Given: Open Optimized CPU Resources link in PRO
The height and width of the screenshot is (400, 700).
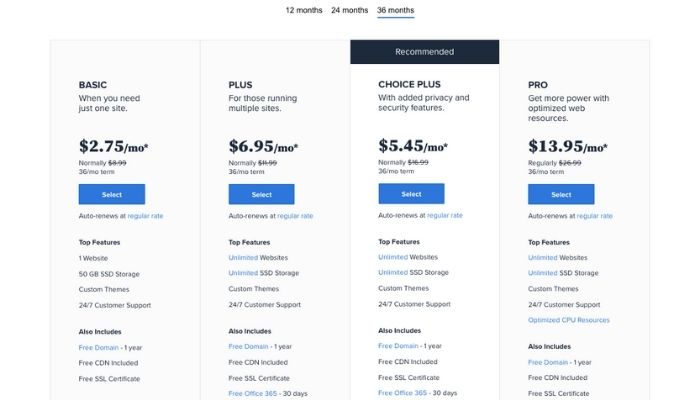Looking at the screenshot, I should click(x=569, y=320).
